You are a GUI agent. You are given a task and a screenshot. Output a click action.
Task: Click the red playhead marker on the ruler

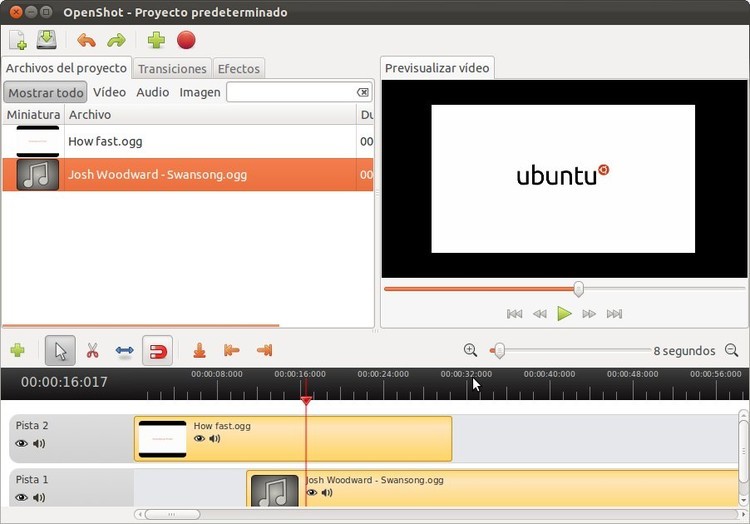point(306,401)
